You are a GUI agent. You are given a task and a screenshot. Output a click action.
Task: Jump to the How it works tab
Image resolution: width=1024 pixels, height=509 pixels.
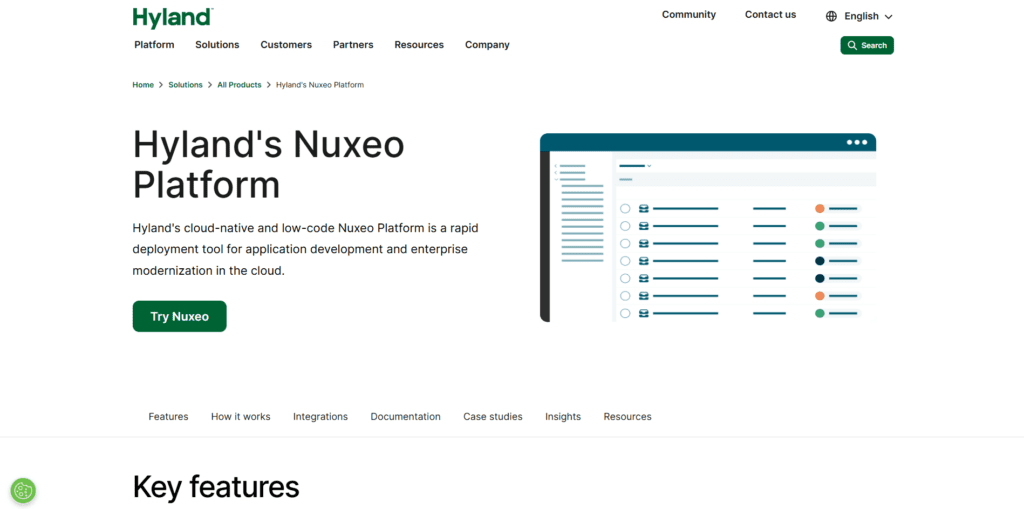pyautogui.click(x=240, y=416)
